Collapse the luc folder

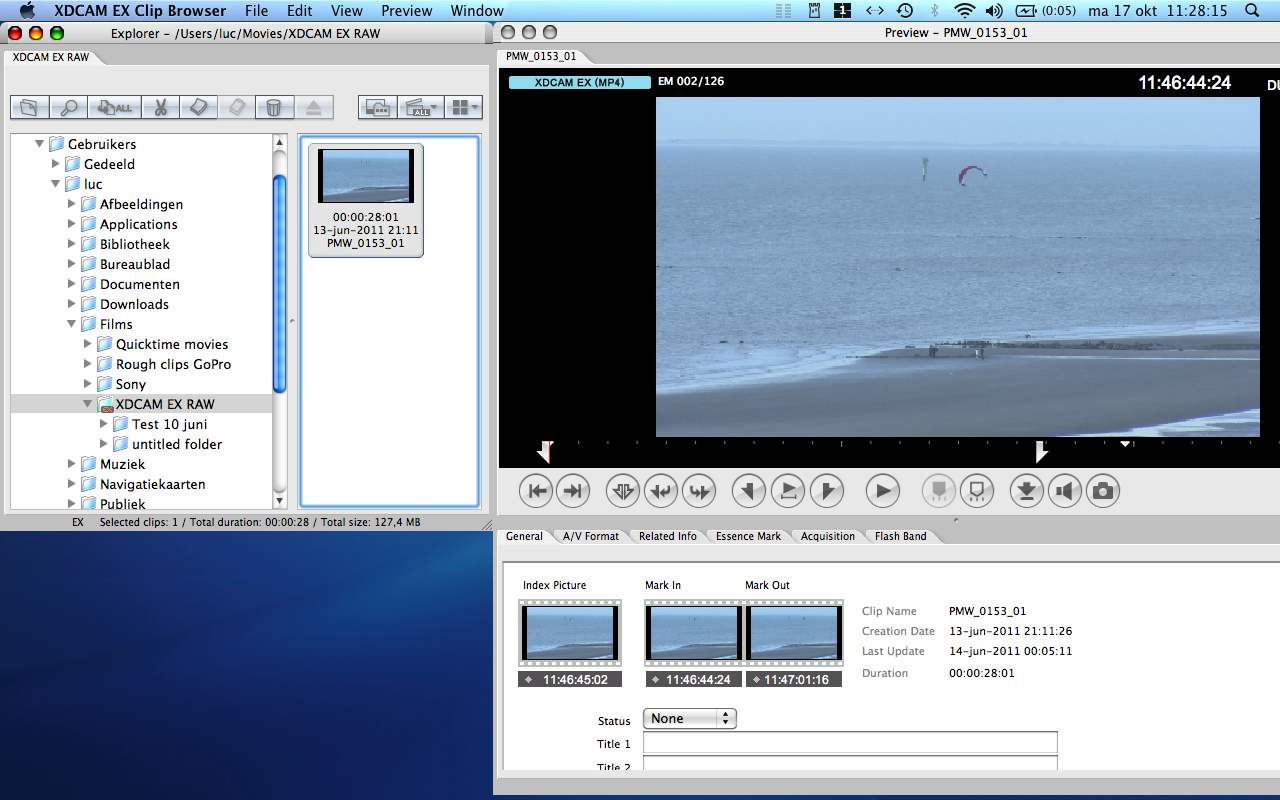56,184
